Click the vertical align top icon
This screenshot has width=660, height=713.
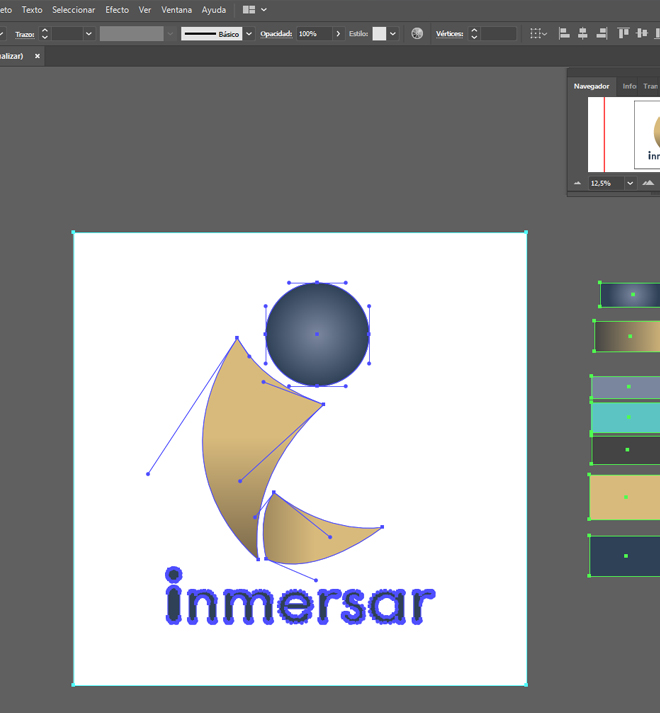point(624,33)
